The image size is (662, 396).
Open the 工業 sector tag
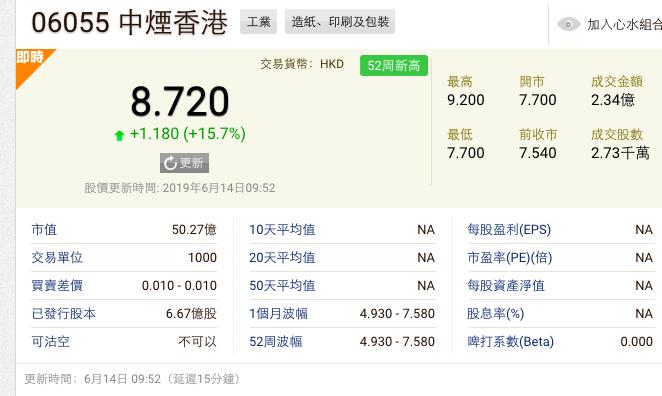pos(258,22)
